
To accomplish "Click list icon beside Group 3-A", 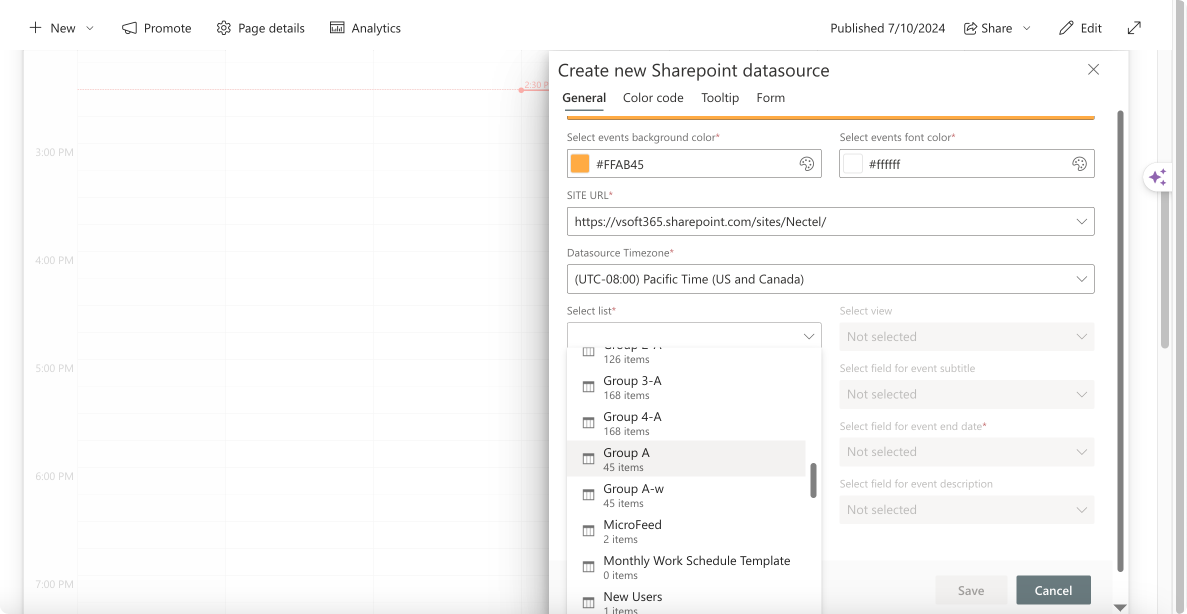I will click(588, 387).
